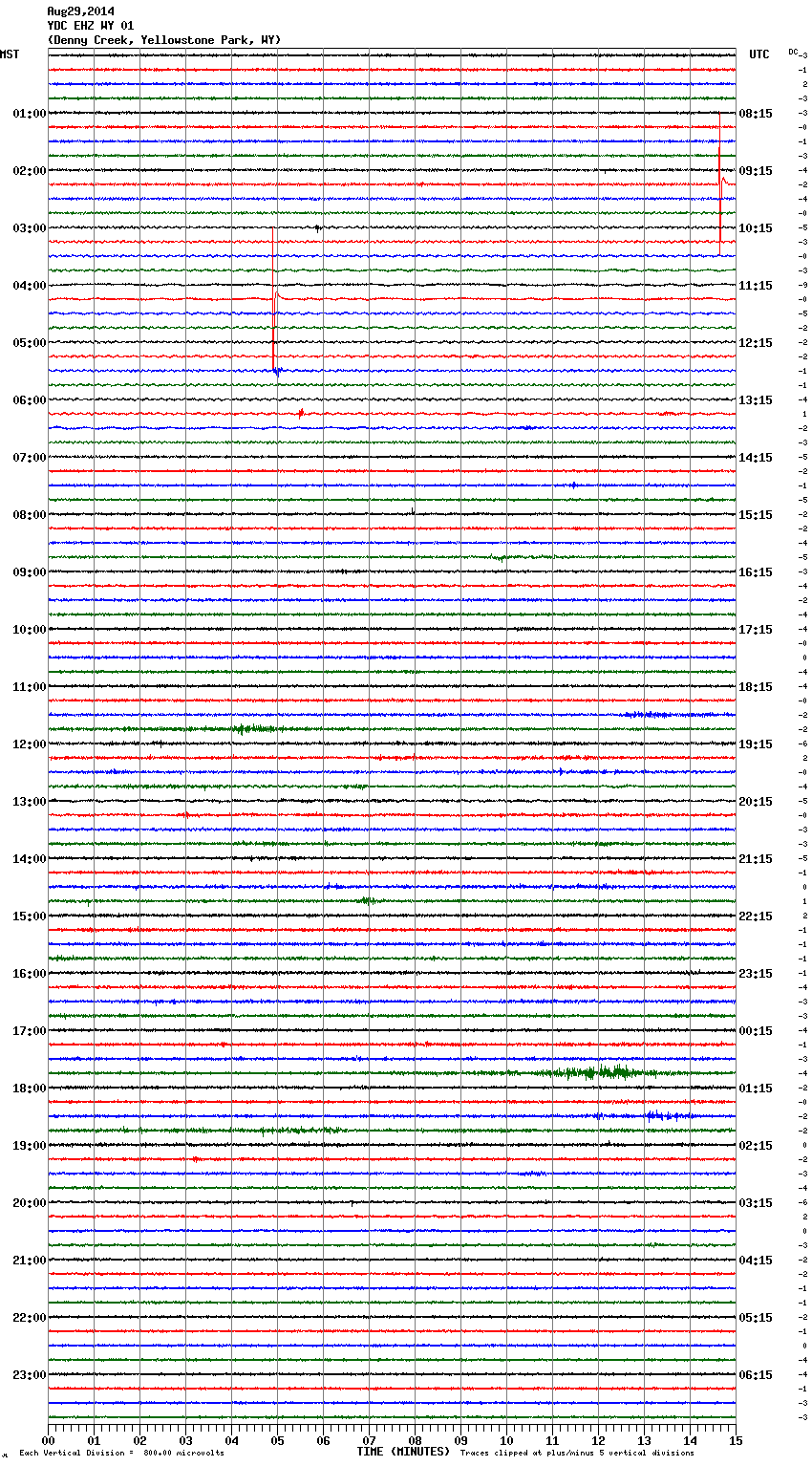Select the 03:00 MST time label
812x1466 pixels.
pos(29,228)
